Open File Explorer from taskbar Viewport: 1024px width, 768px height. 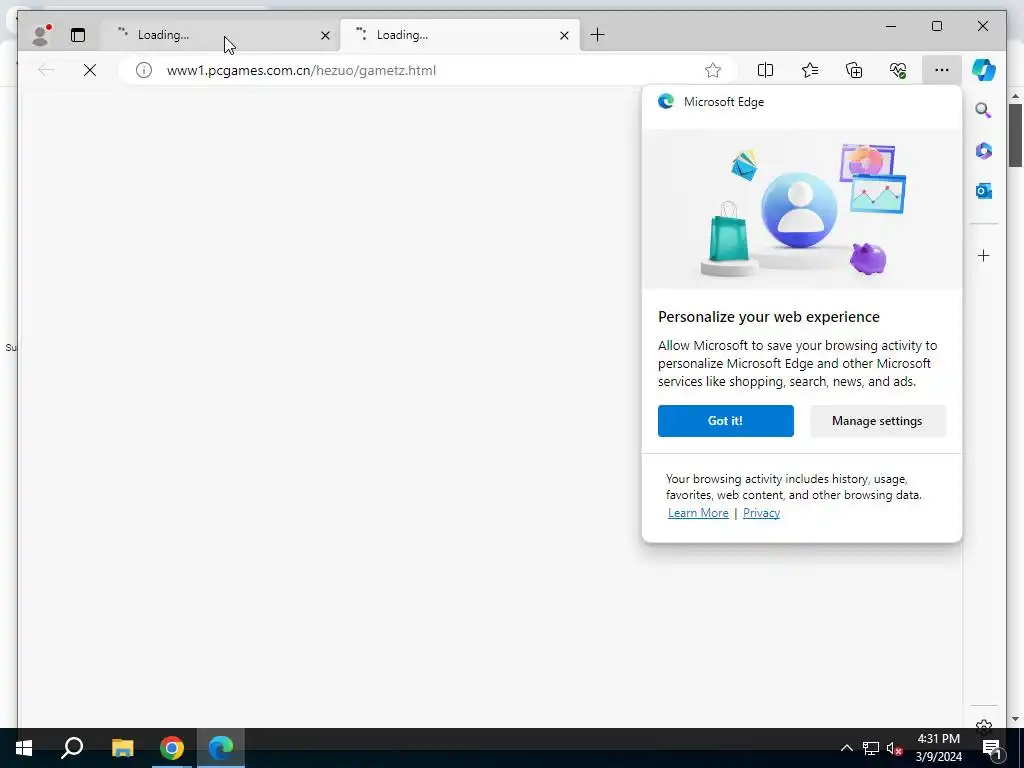[122, 748]
